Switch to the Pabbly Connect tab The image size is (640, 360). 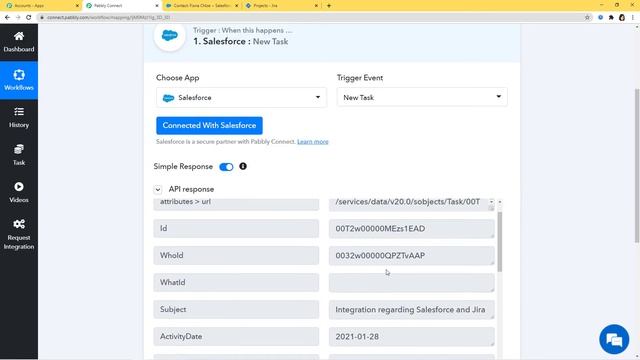(122, 6)
